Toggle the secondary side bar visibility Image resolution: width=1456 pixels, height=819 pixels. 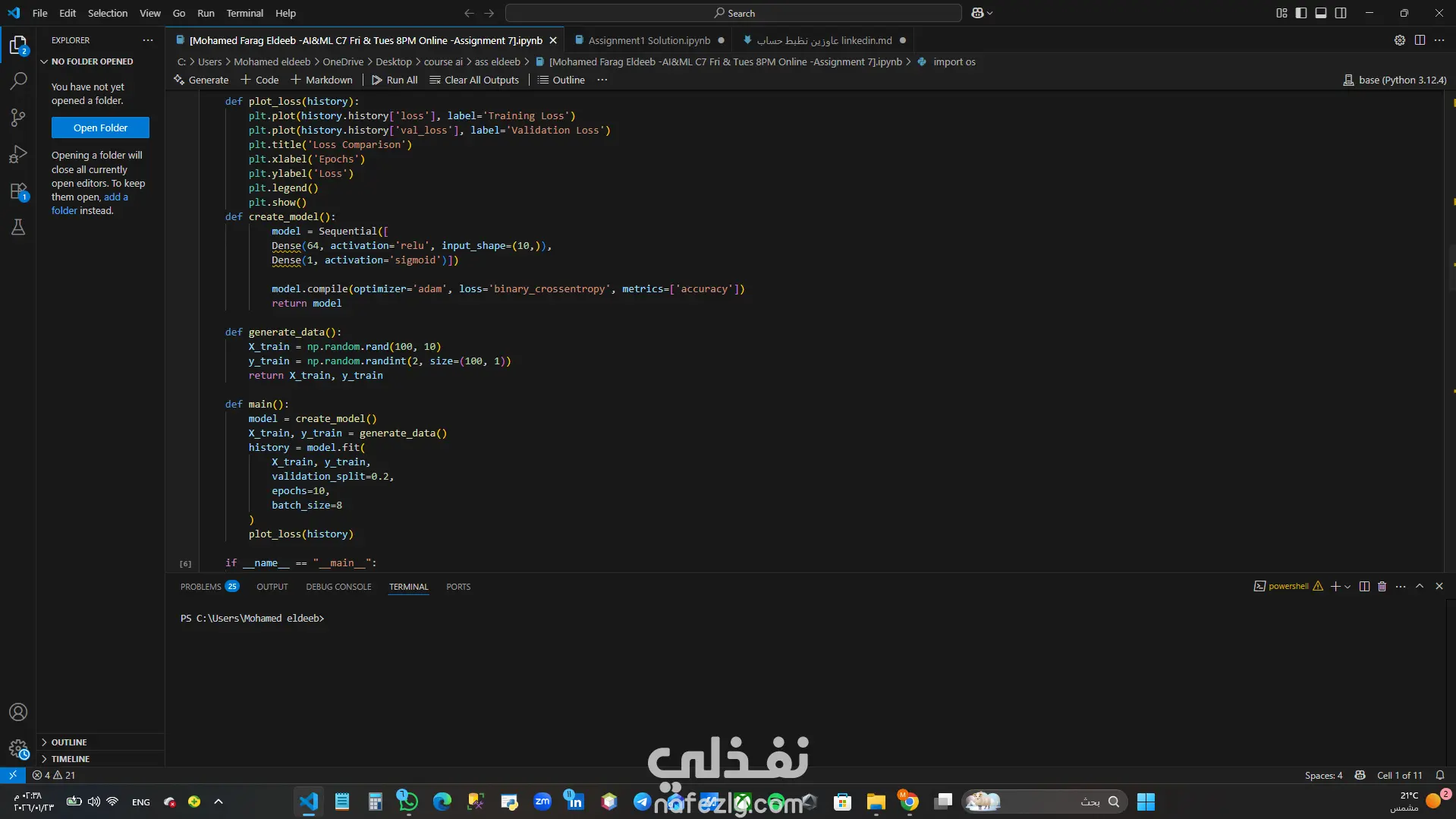[x=1341, y=13]
